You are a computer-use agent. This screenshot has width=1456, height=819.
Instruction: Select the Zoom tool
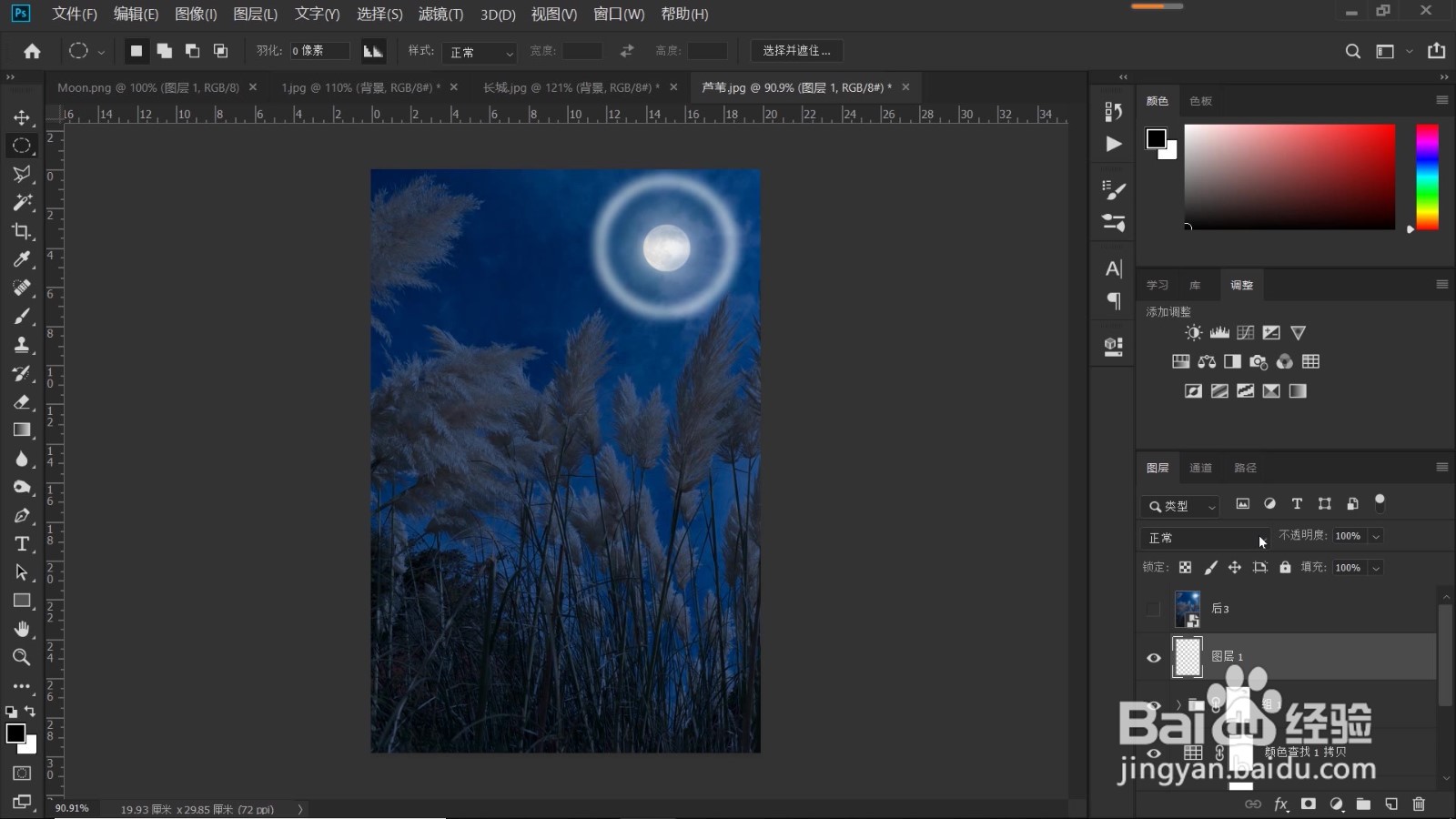pyautogui.click(x=22, y=657)
